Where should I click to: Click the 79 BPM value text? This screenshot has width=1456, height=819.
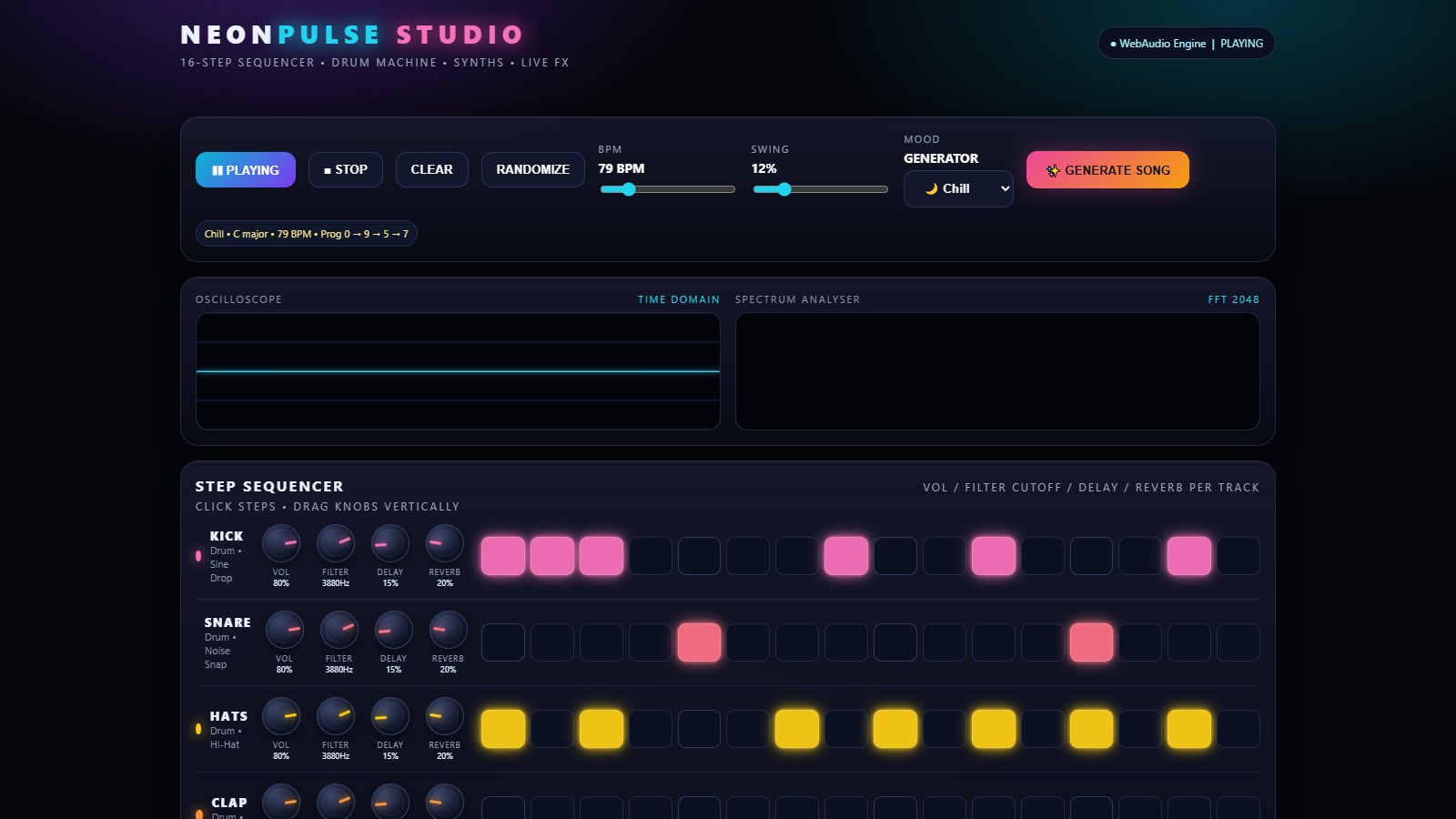point(621,168)
